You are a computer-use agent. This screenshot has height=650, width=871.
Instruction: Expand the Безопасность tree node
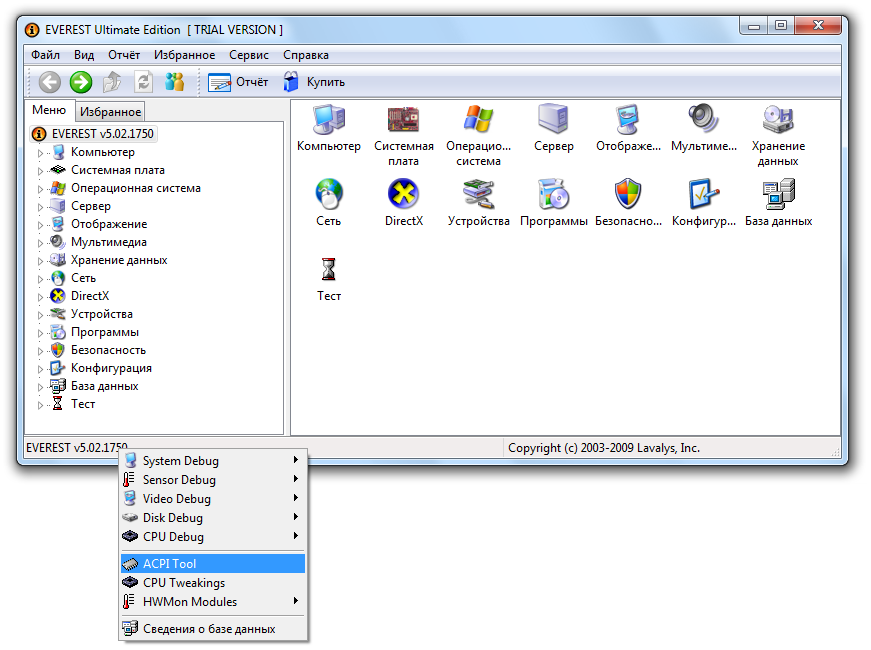pos(41,351)
